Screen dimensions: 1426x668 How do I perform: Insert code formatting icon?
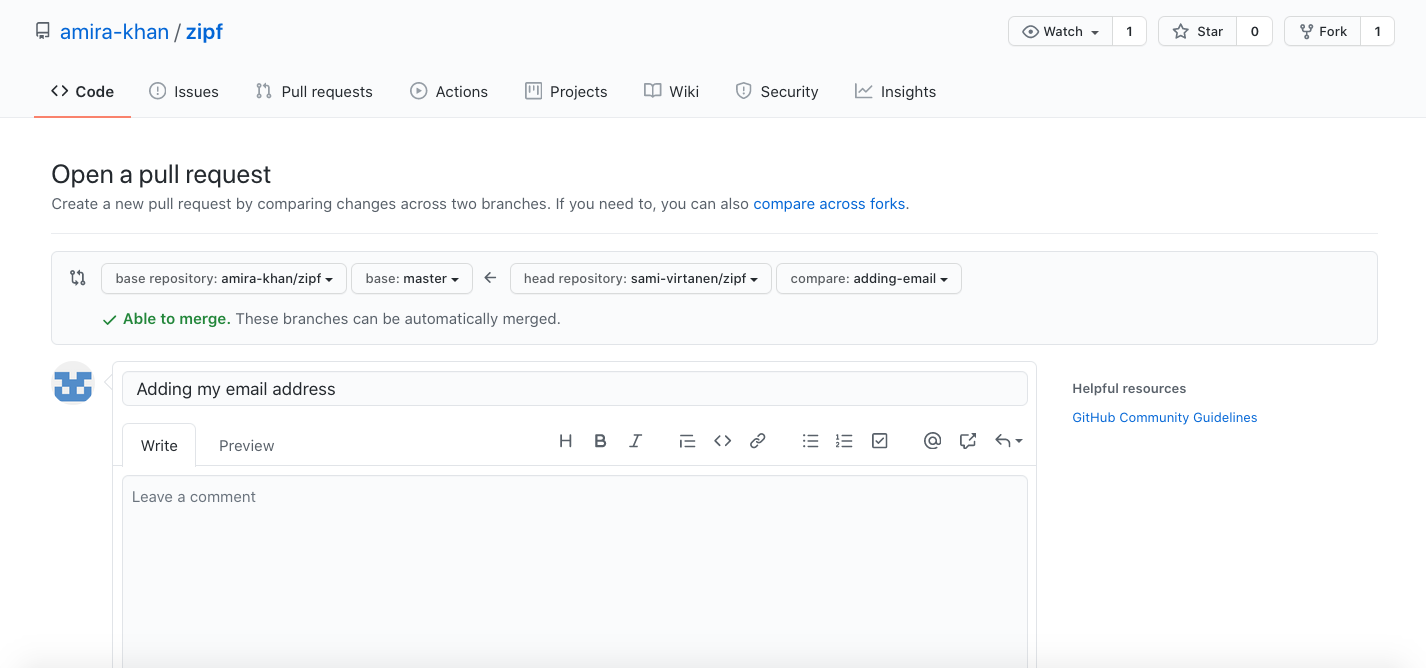point(722,441)
